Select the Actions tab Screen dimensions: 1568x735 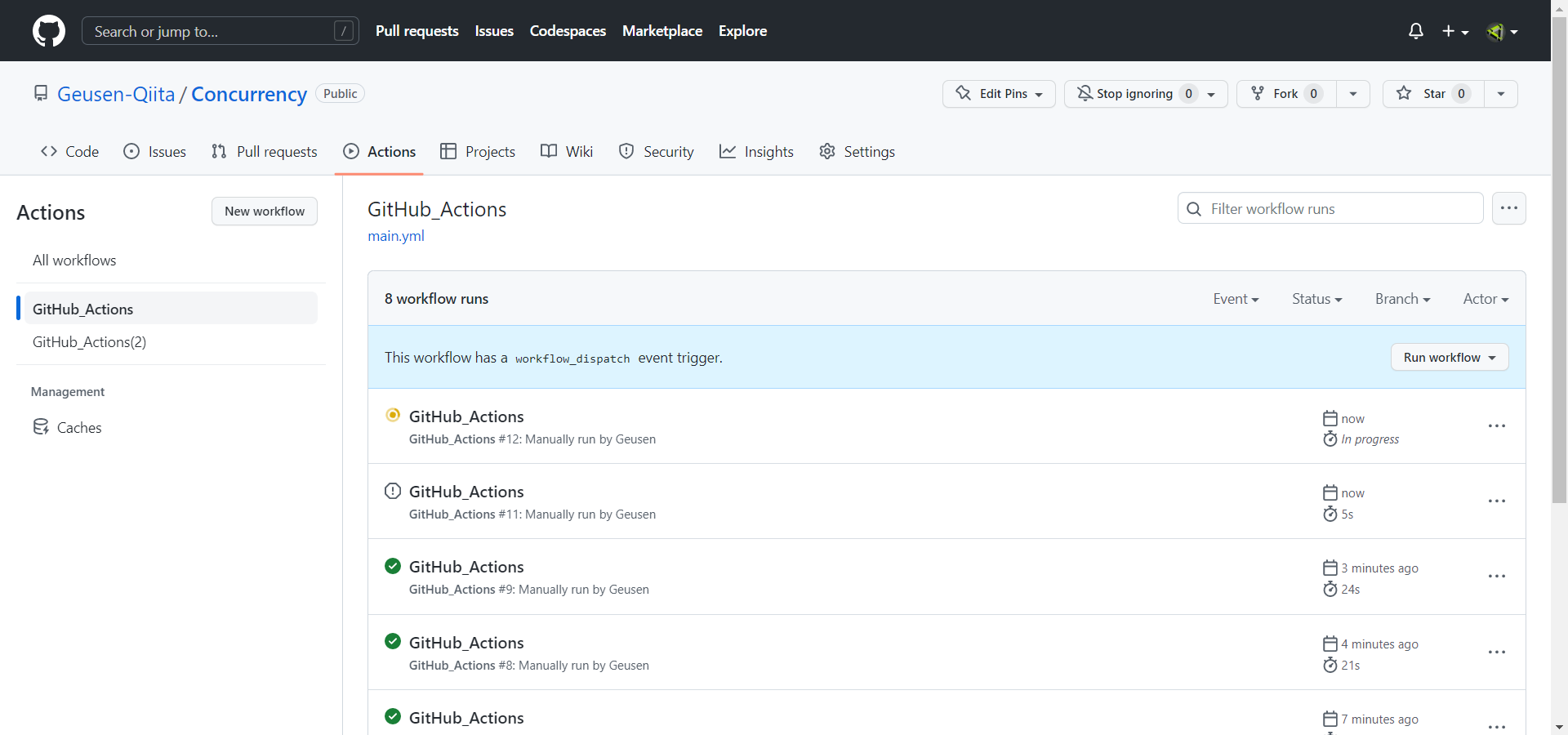[379, 151]
